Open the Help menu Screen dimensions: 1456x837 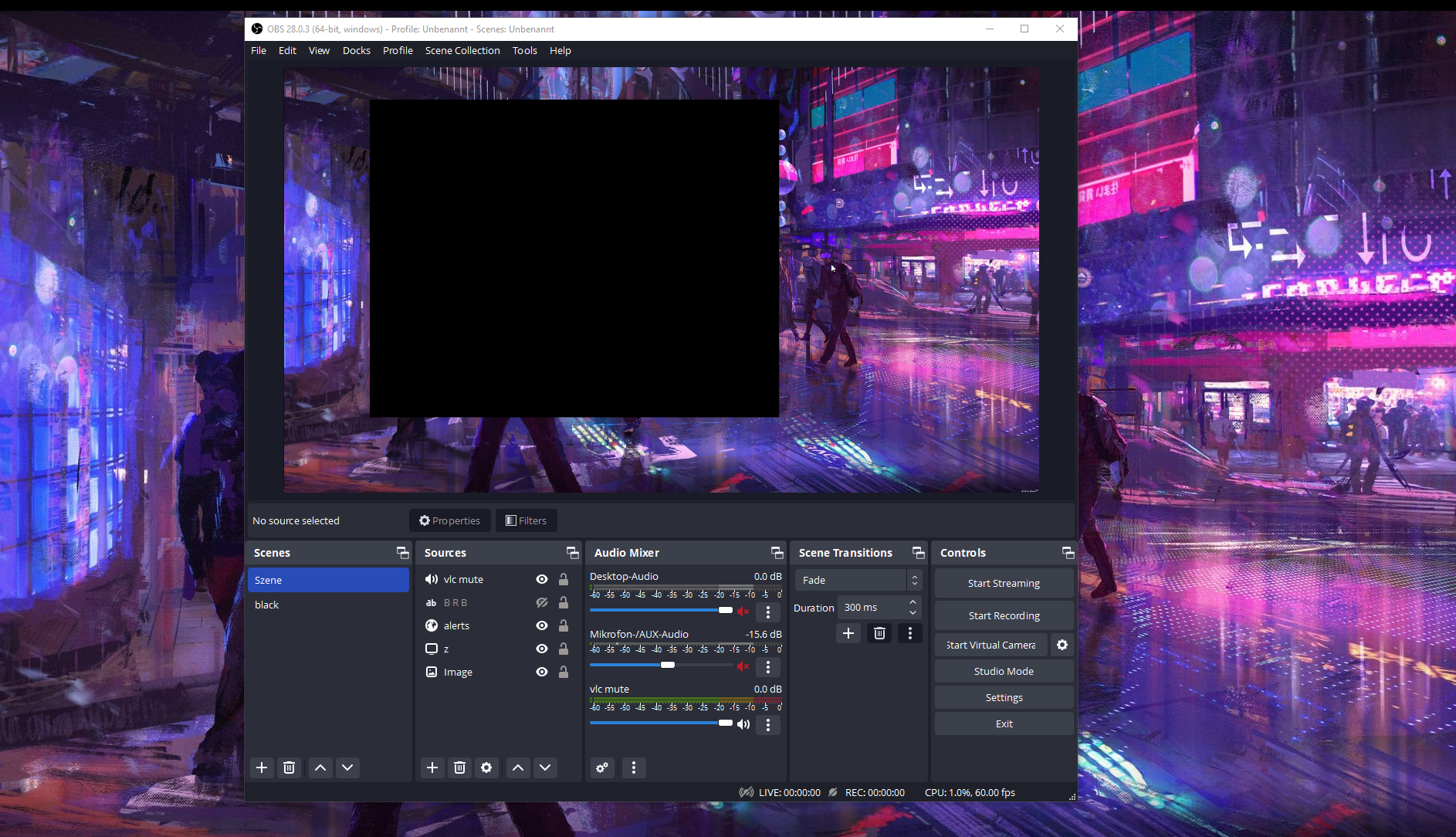click(560, 50)
